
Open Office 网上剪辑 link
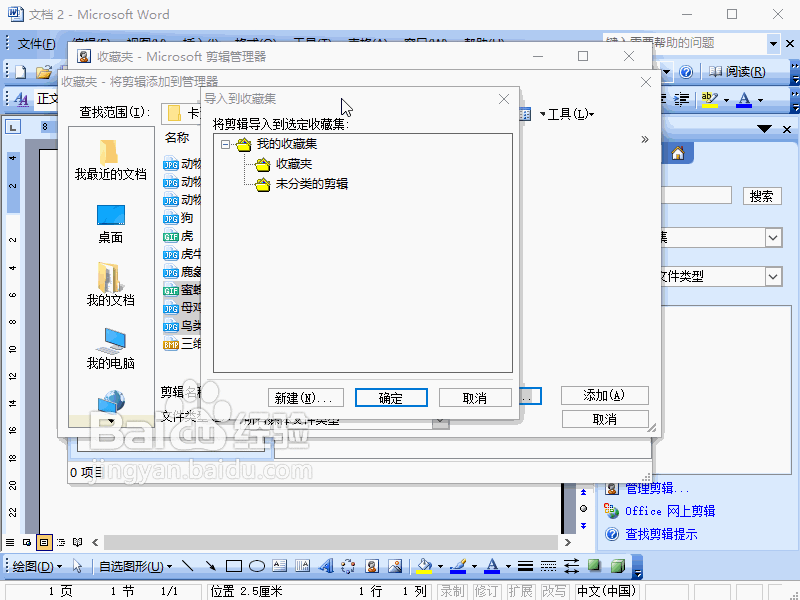(x=670, y=511)
